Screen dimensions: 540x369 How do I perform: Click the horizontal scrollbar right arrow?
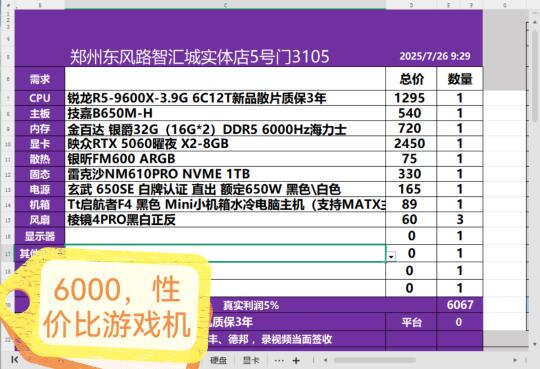[x=515, y=360]
